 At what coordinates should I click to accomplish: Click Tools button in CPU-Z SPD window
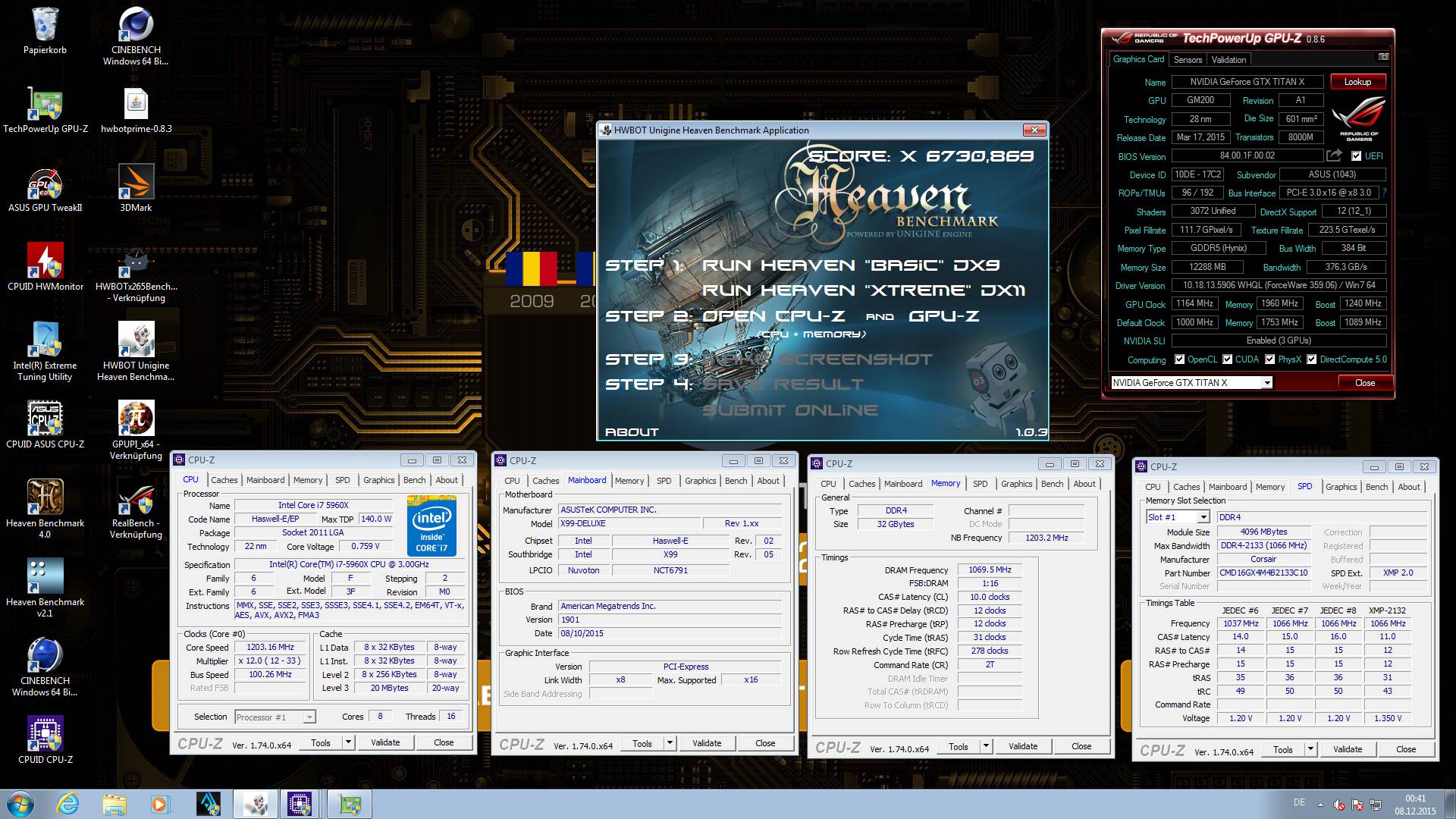pyautogui.click(x=1283, y=749)
